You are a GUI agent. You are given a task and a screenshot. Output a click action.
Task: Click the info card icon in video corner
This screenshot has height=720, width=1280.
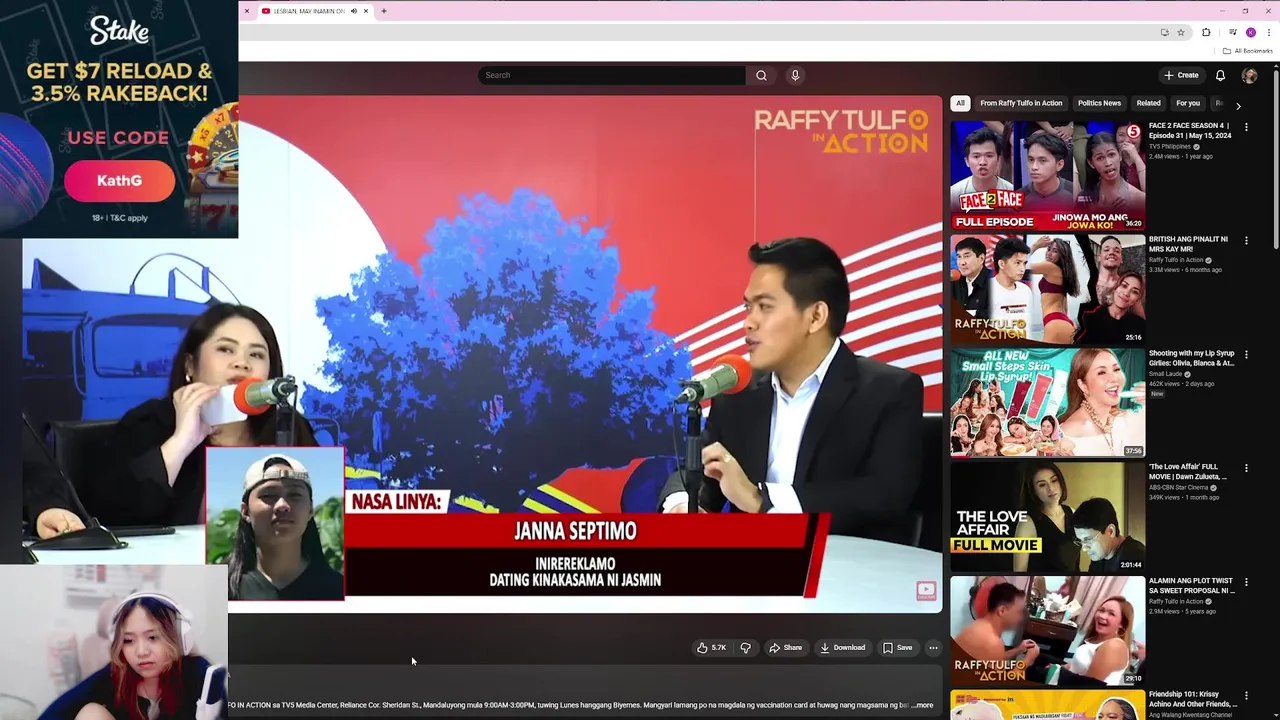(x=926, y=591)
